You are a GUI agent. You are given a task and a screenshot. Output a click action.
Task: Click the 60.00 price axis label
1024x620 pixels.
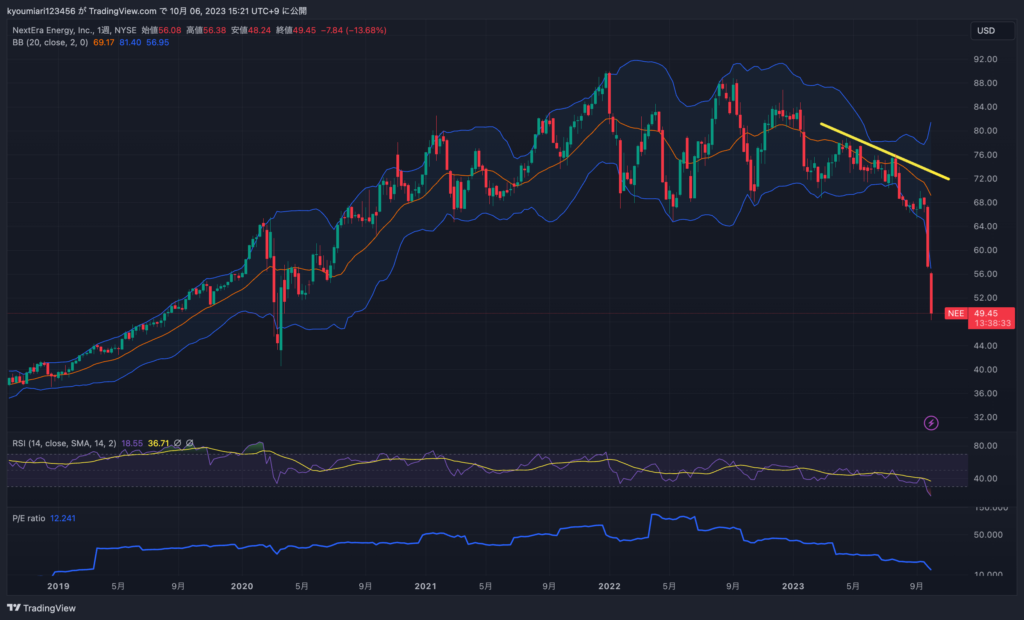tap(985, 250)
